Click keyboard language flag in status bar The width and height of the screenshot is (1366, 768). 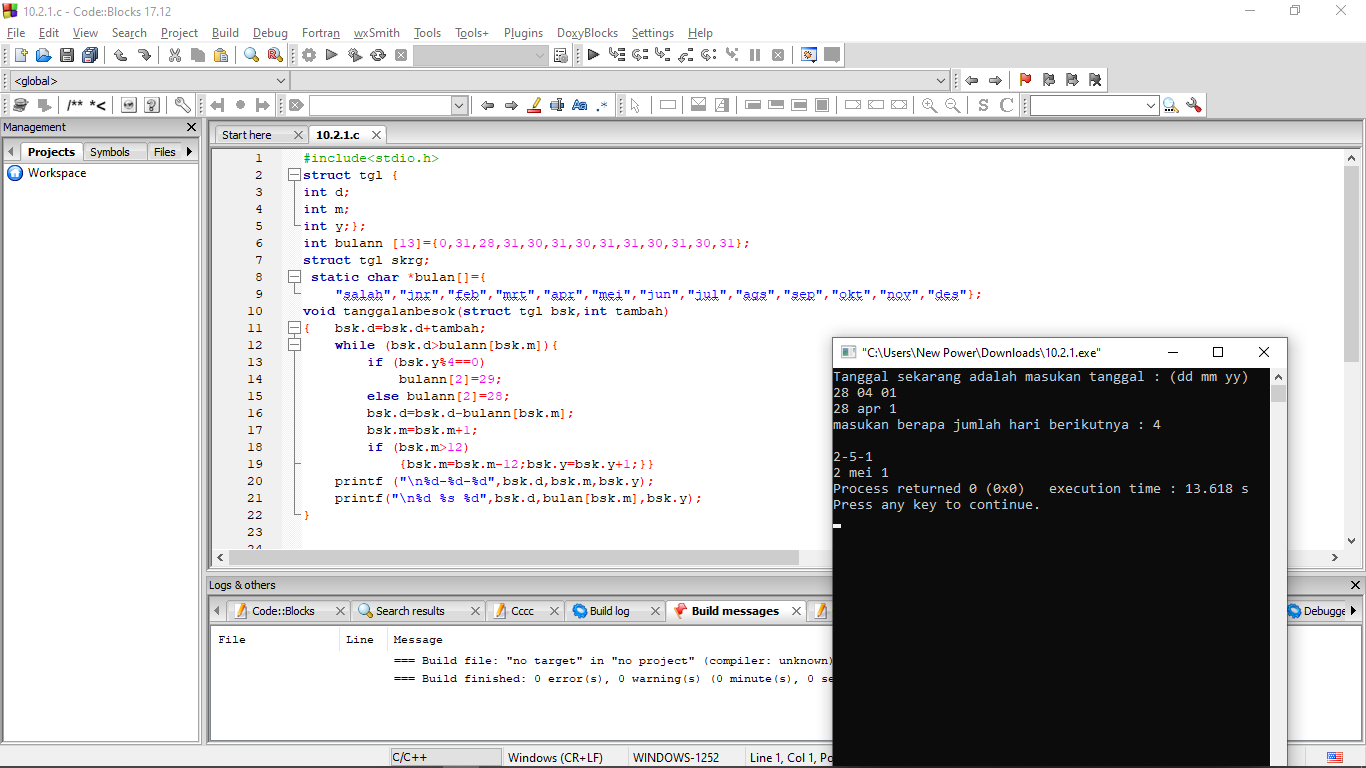(1335, 758)
